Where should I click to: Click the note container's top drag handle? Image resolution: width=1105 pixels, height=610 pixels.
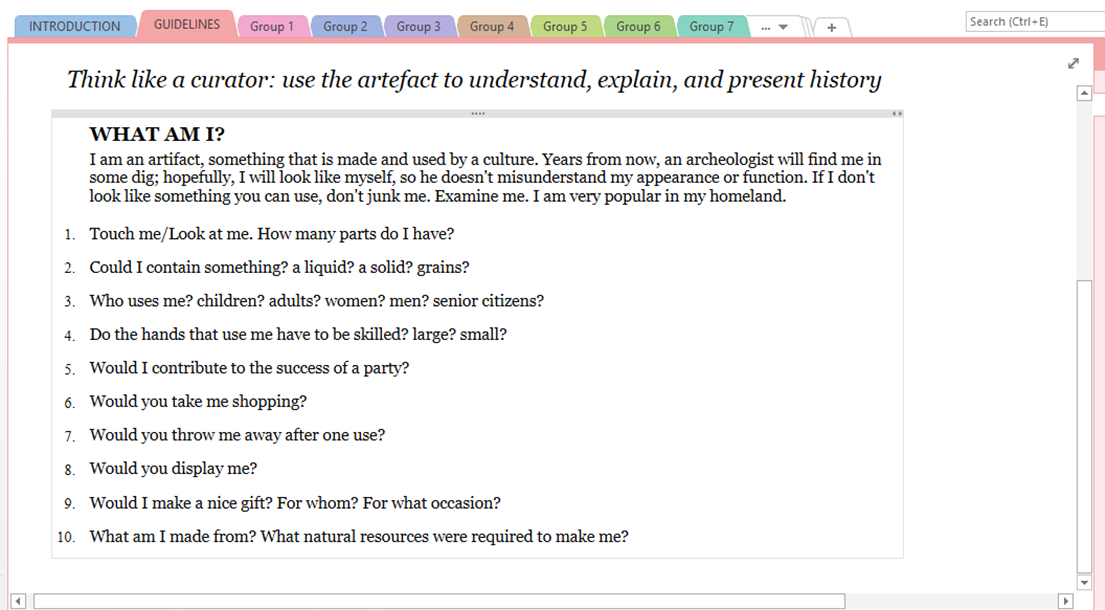point(477,114)
